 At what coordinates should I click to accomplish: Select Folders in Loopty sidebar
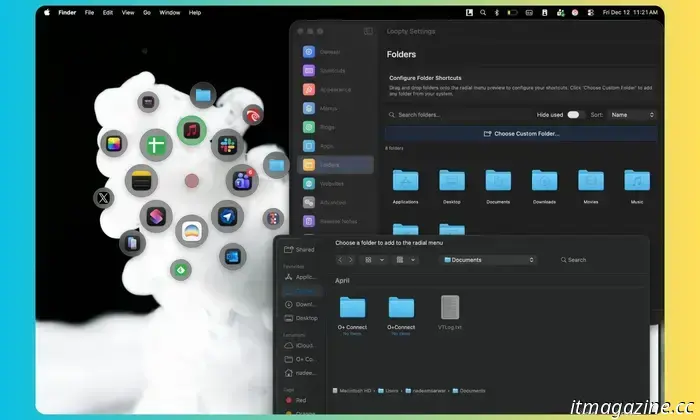336,165
